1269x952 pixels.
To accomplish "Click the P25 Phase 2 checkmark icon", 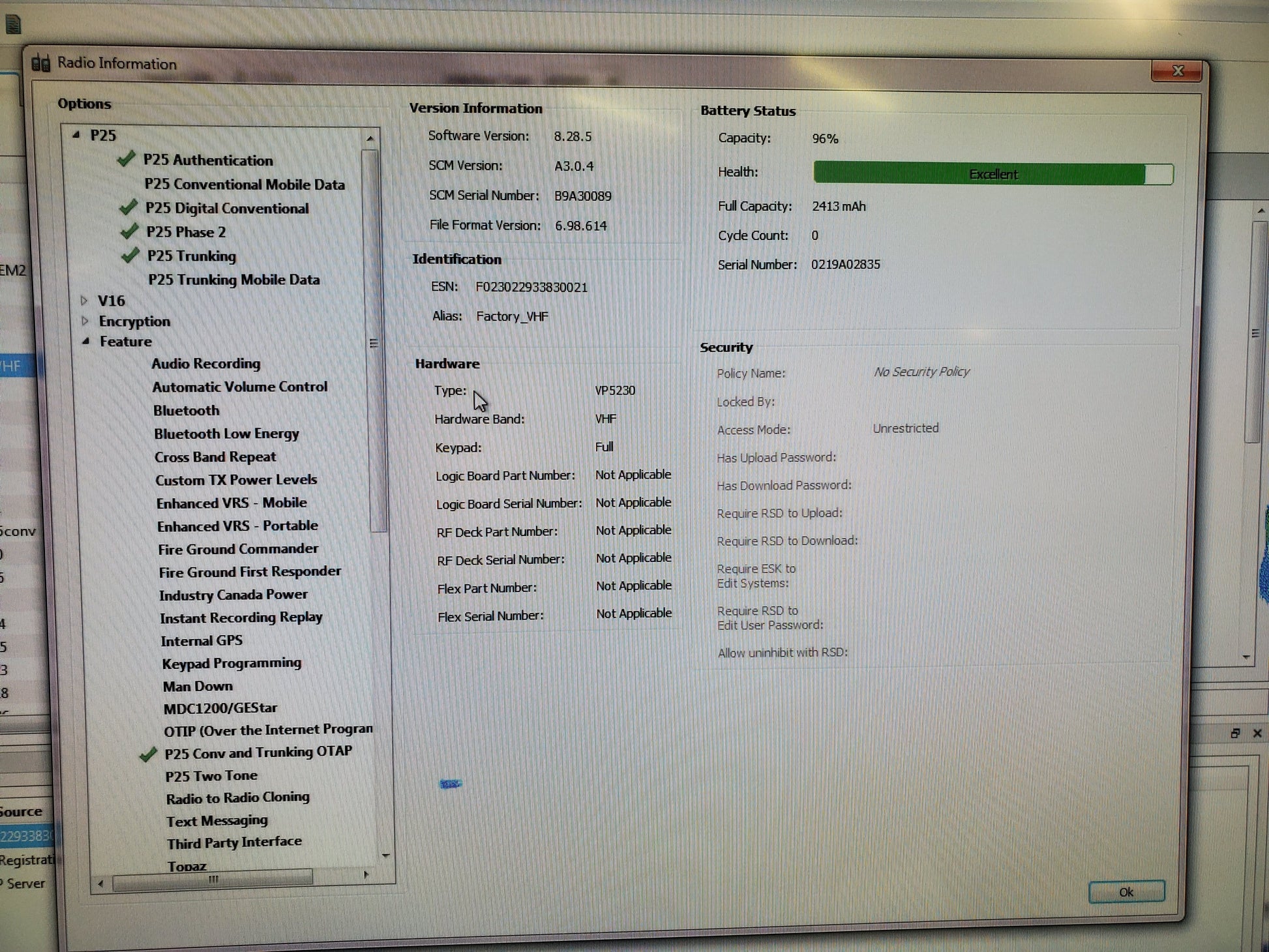I will coord(130,231).
